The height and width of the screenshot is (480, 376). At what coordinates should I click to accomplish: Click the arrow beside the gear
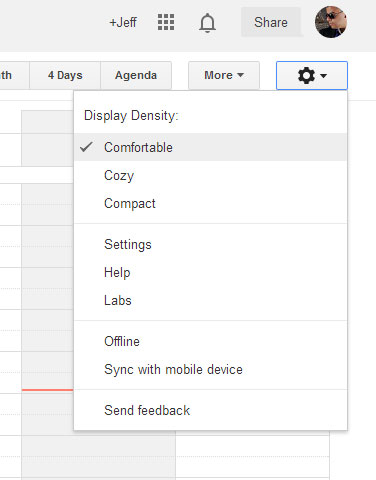pyautogui.click(x=323, y=76)
